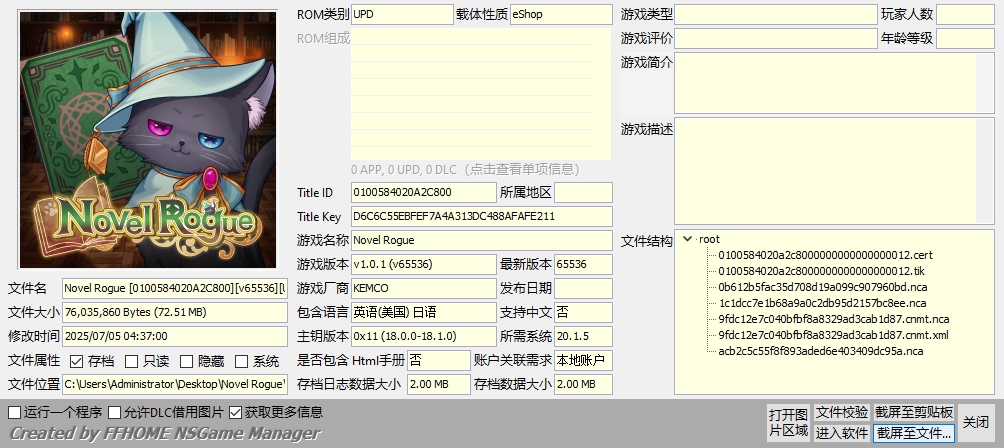Click the 截屏至文件... button

pos(914,433)
